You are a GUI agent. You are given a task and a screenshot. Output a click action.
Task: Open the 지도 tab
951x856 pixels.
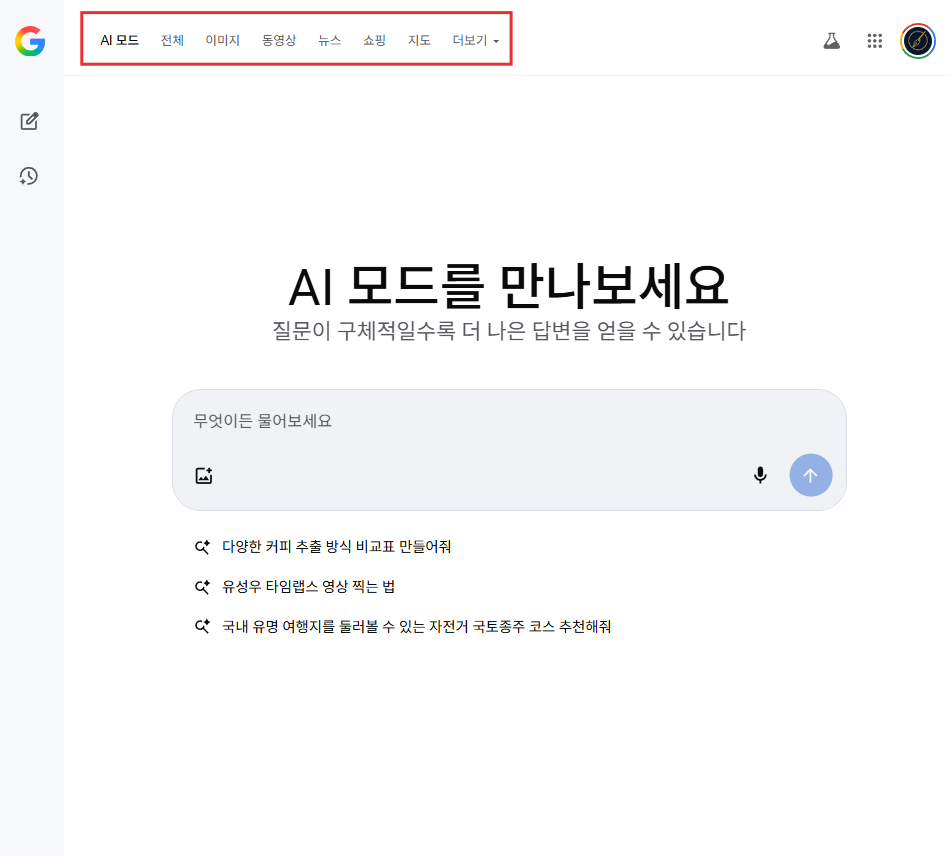419,41
